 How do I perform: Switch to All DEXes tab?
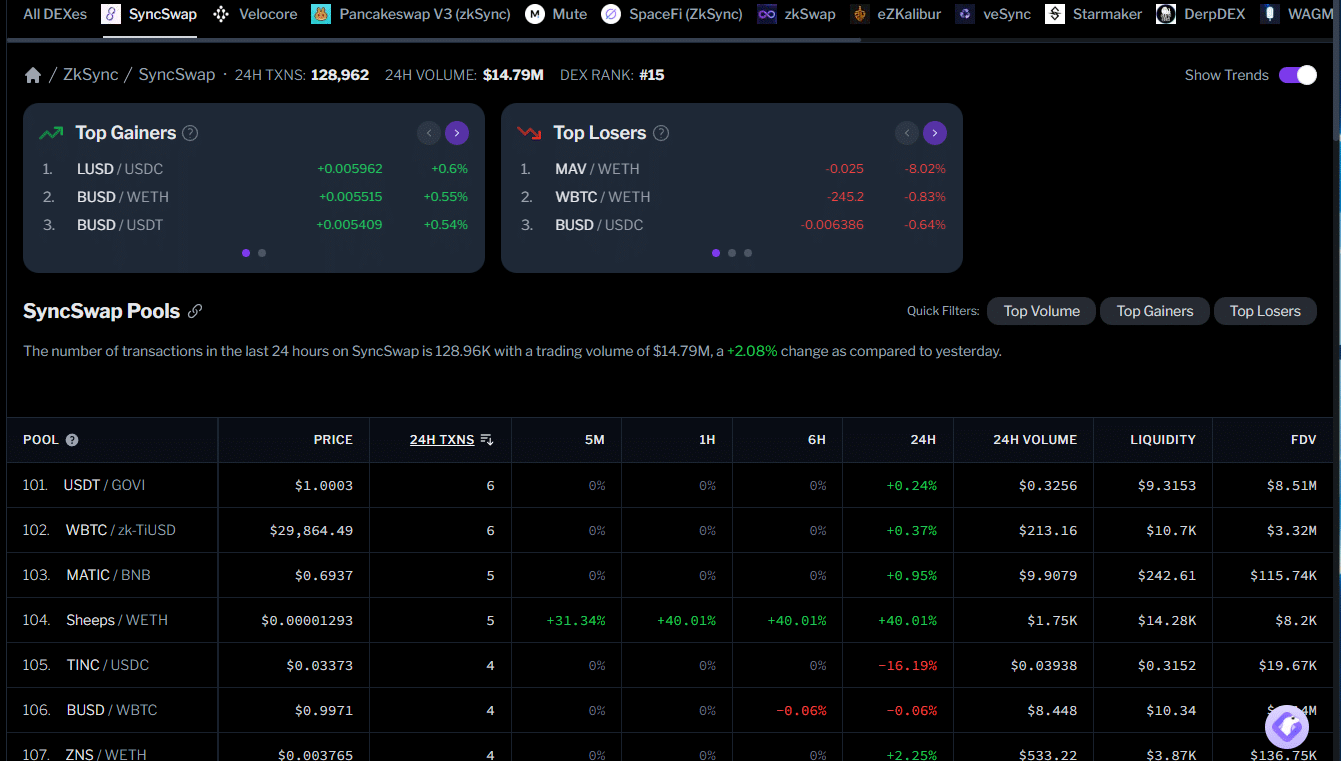[55, 14]
